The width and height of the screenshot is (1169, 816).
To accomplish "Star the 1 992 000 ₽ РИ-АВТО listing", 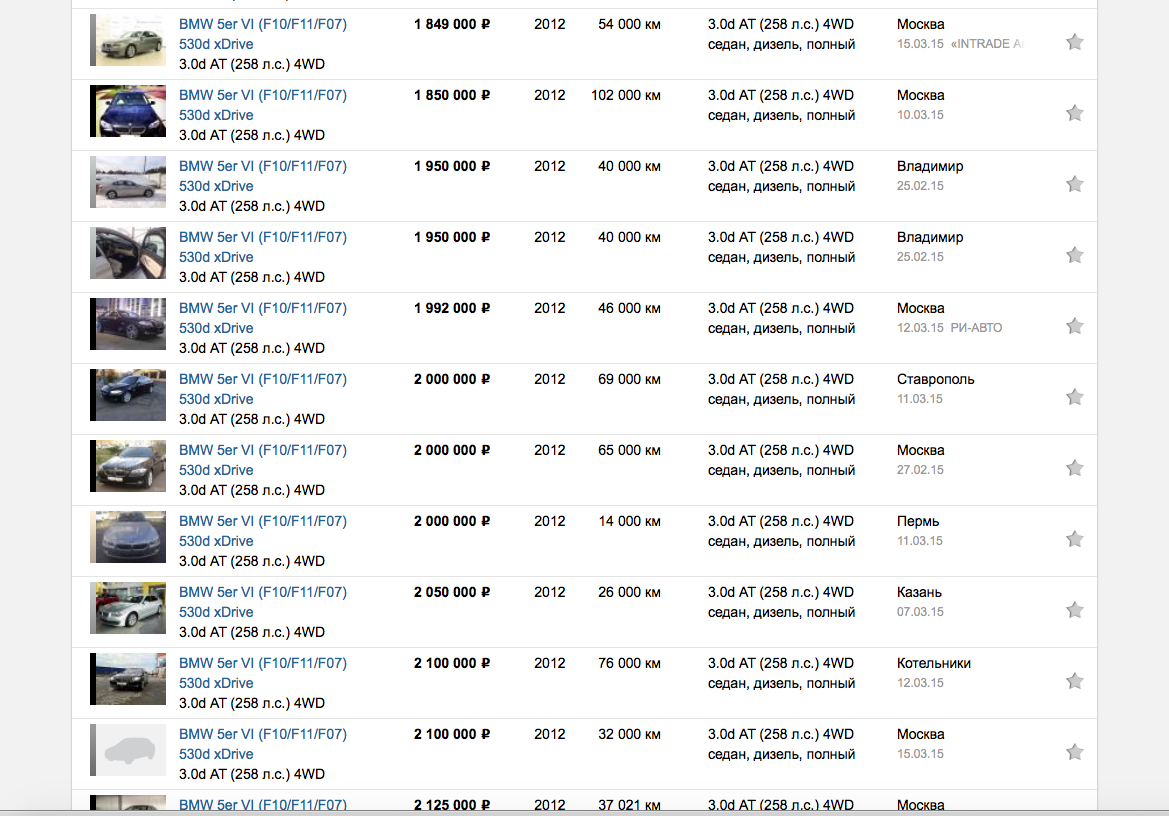I will [x=1074, y=326].
